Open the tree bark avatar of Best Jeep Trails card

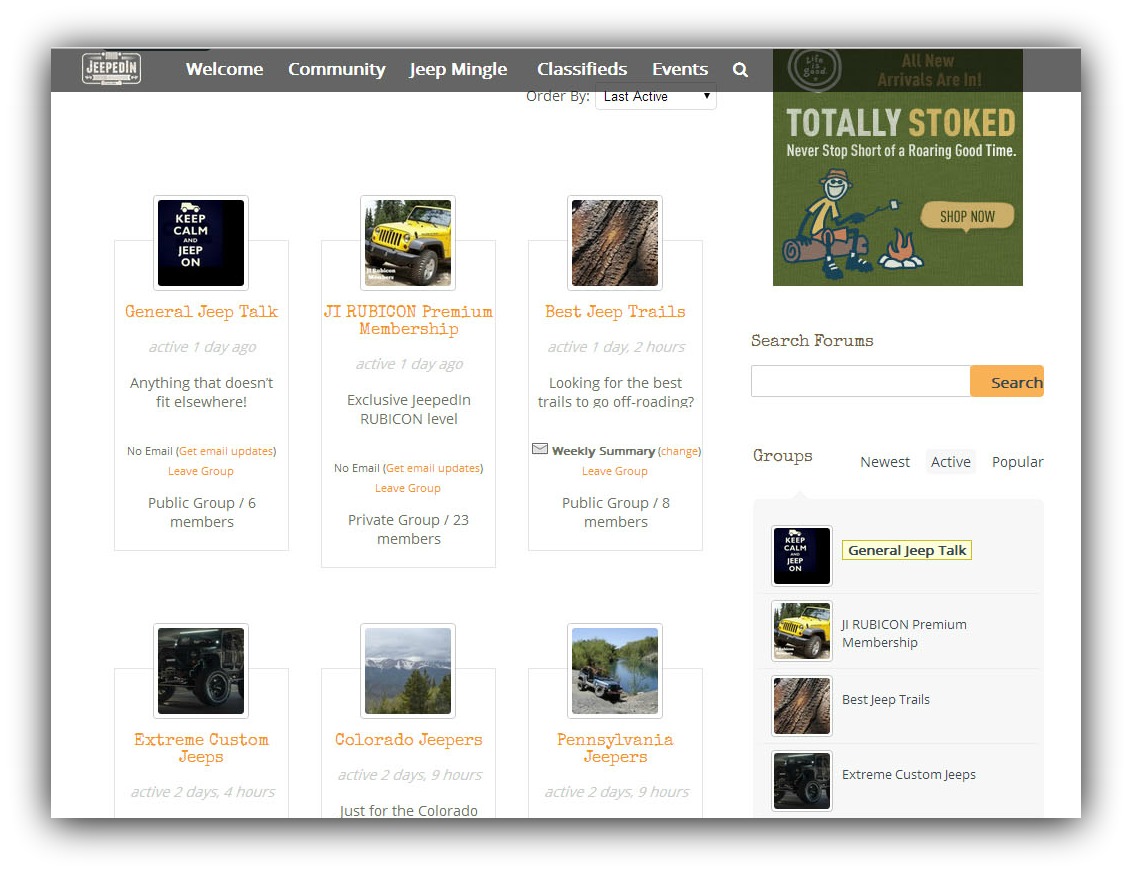[615, 243]
